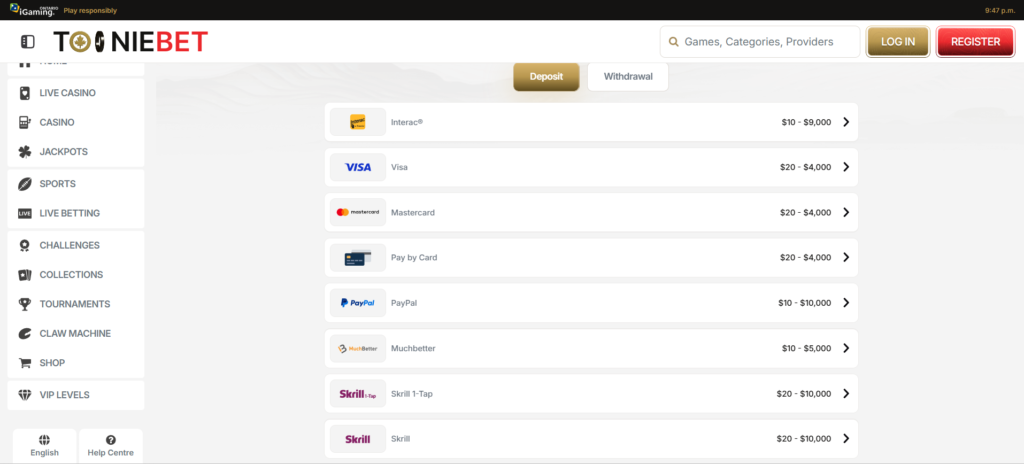Click the PayPal logo thumbnail

[357, 303]
